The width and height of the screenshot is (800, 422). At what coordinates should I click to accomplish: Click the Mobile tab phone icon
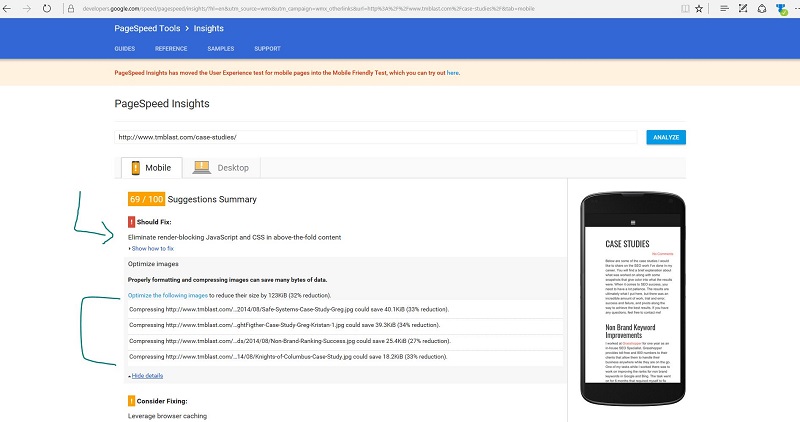click(135, 168)
